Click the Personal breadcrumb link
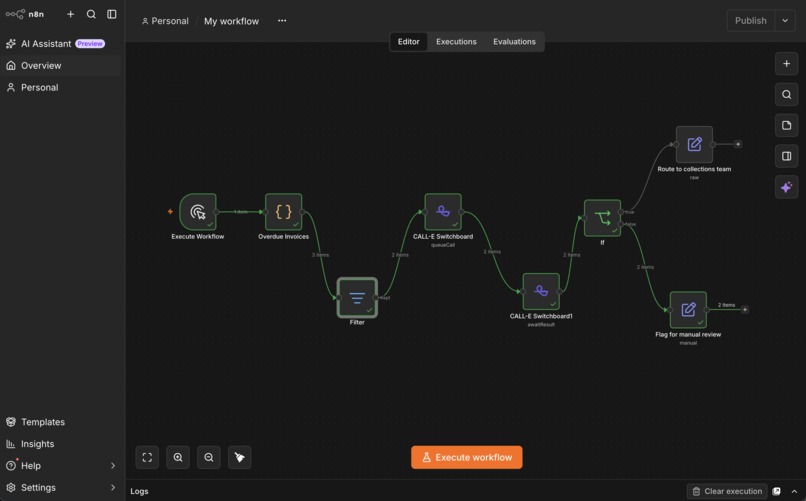Viewport: 806px width, 501px height. click(165, 21)
